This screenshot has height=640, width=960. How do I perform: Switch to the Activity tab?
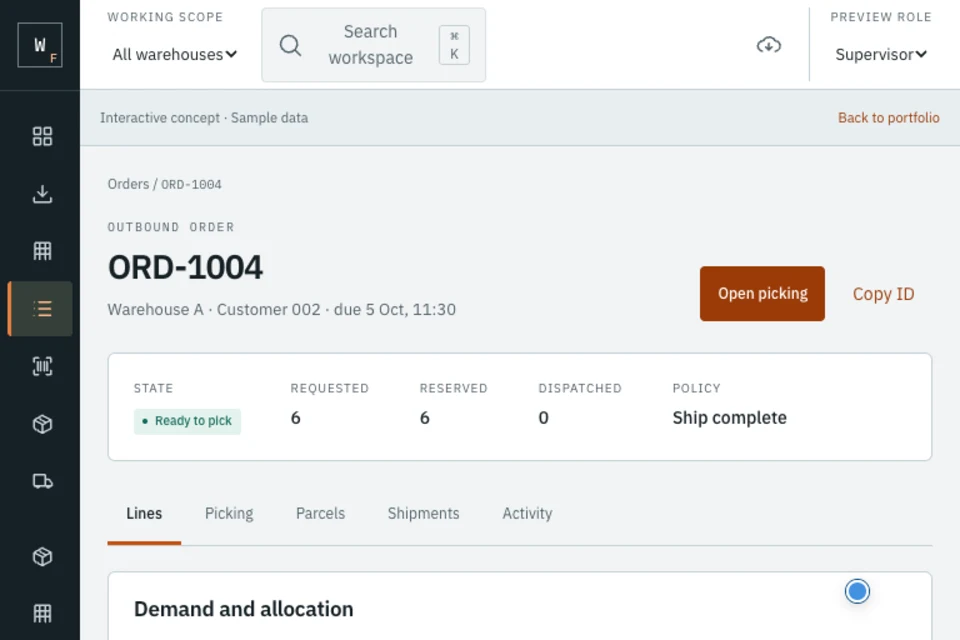point(527,513)
